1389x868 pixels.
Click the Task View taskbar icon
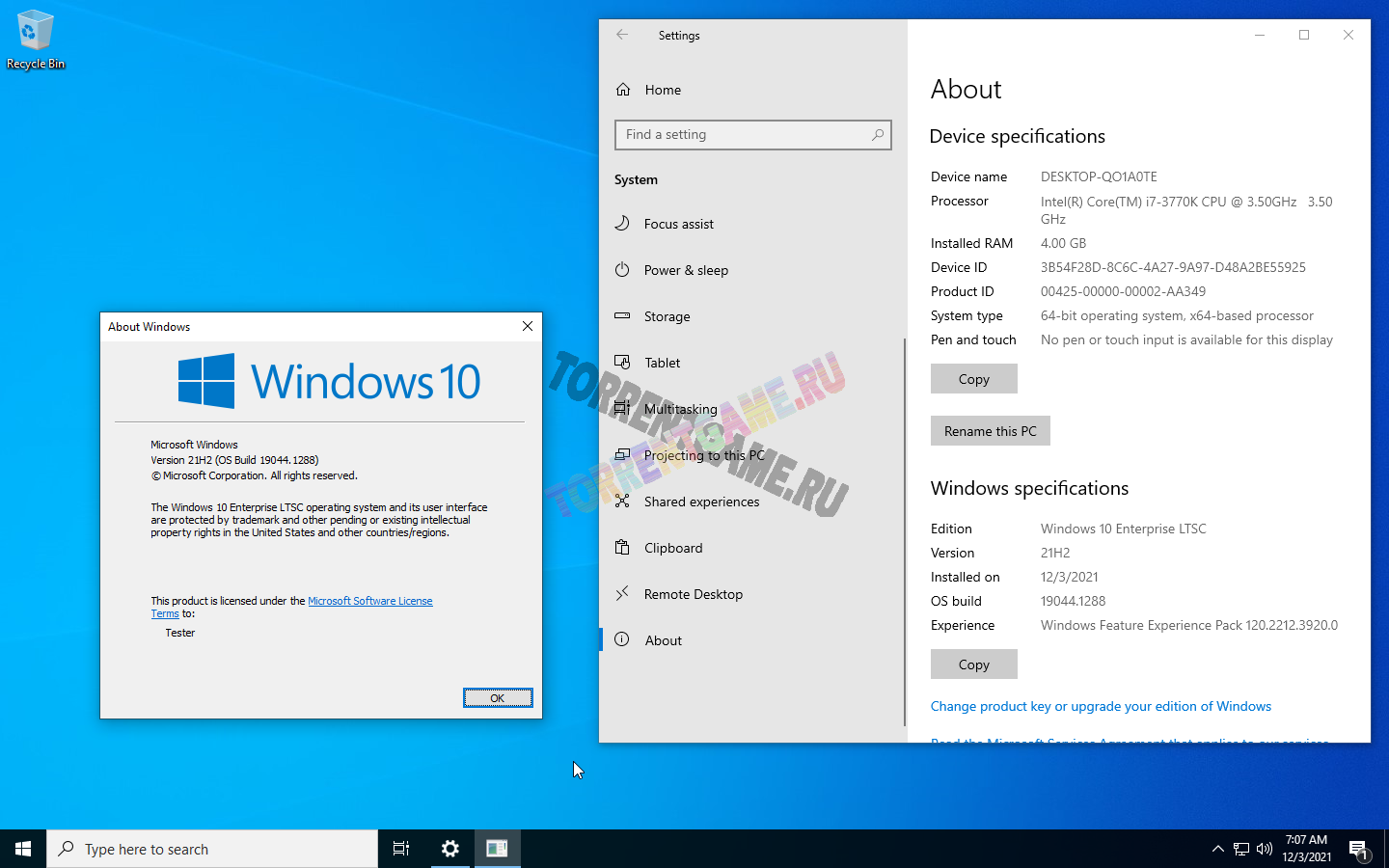401,849
